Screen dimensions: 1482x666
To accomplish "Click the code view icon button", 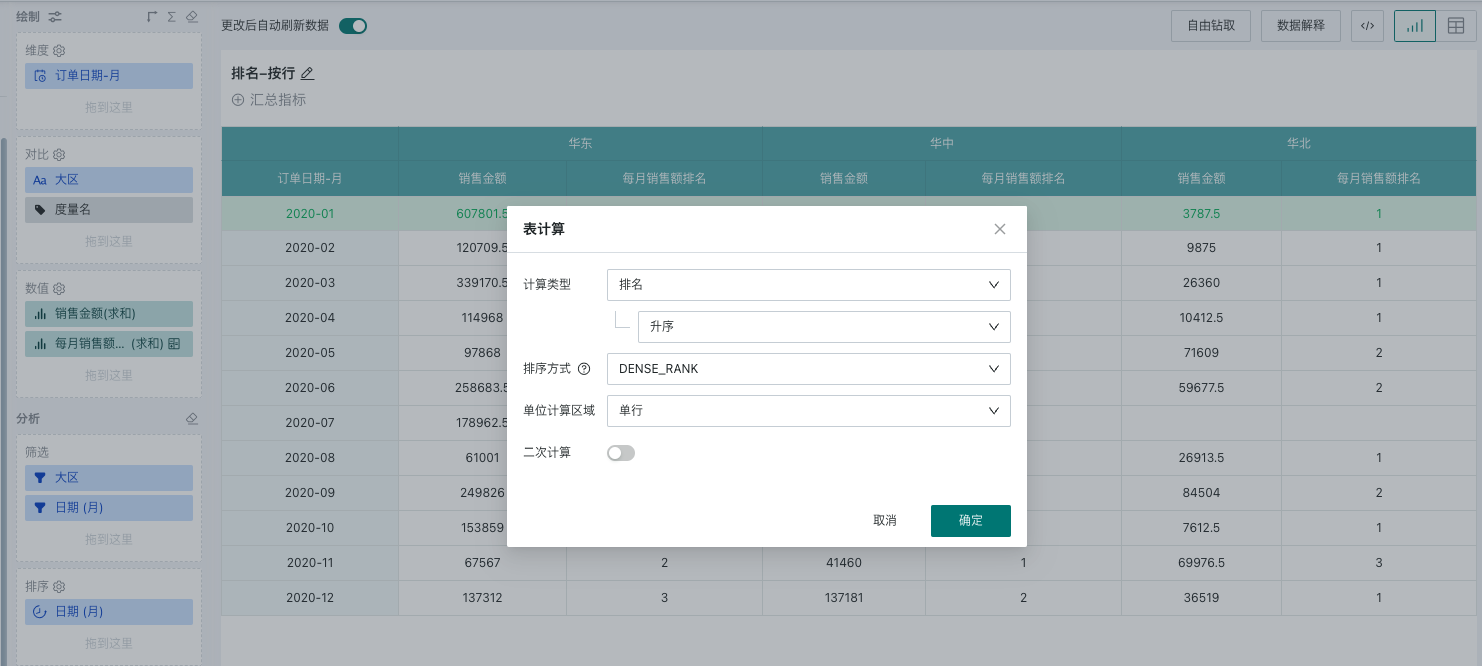I will coord(1367,26).
